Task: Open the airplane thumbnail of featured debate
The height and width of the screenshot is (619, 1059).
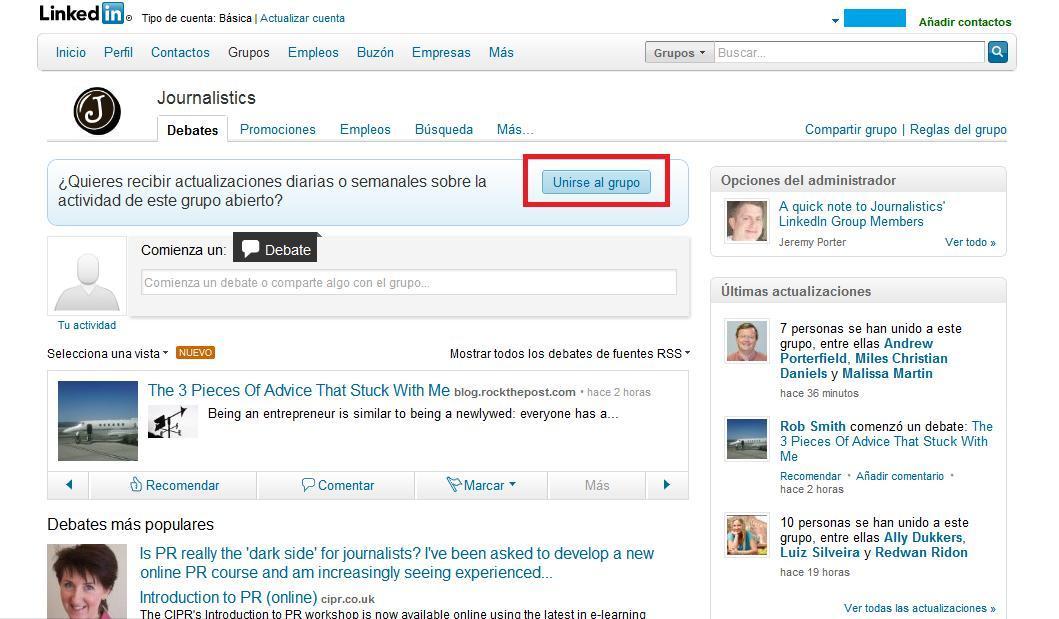Action: (98, 420)
